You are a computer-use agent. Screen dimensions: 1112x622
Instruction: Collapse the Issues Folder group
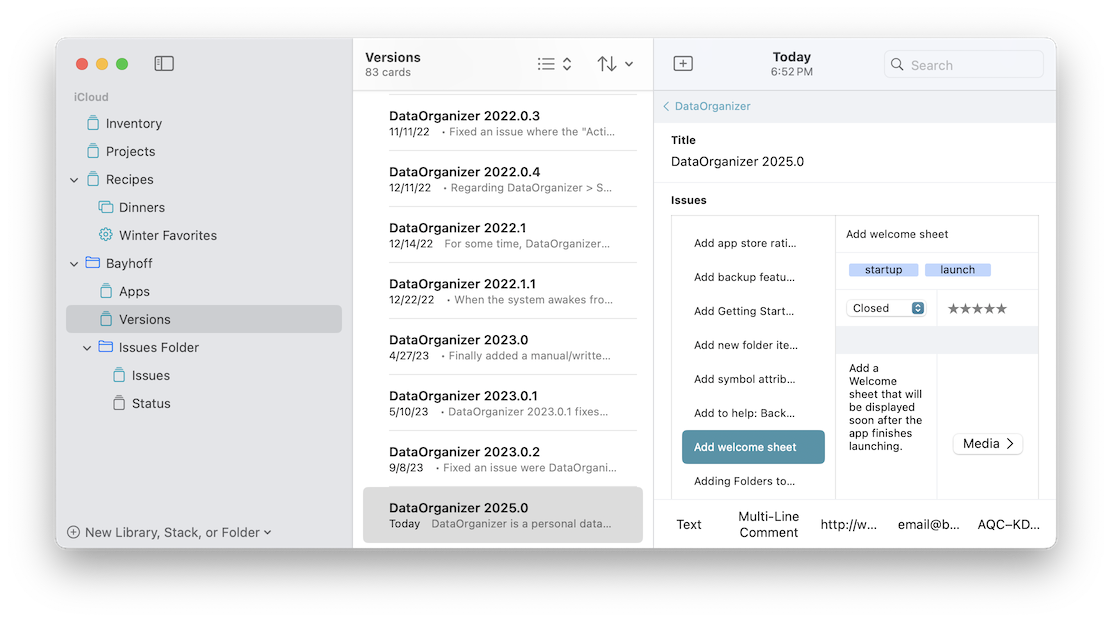[87, 348]
